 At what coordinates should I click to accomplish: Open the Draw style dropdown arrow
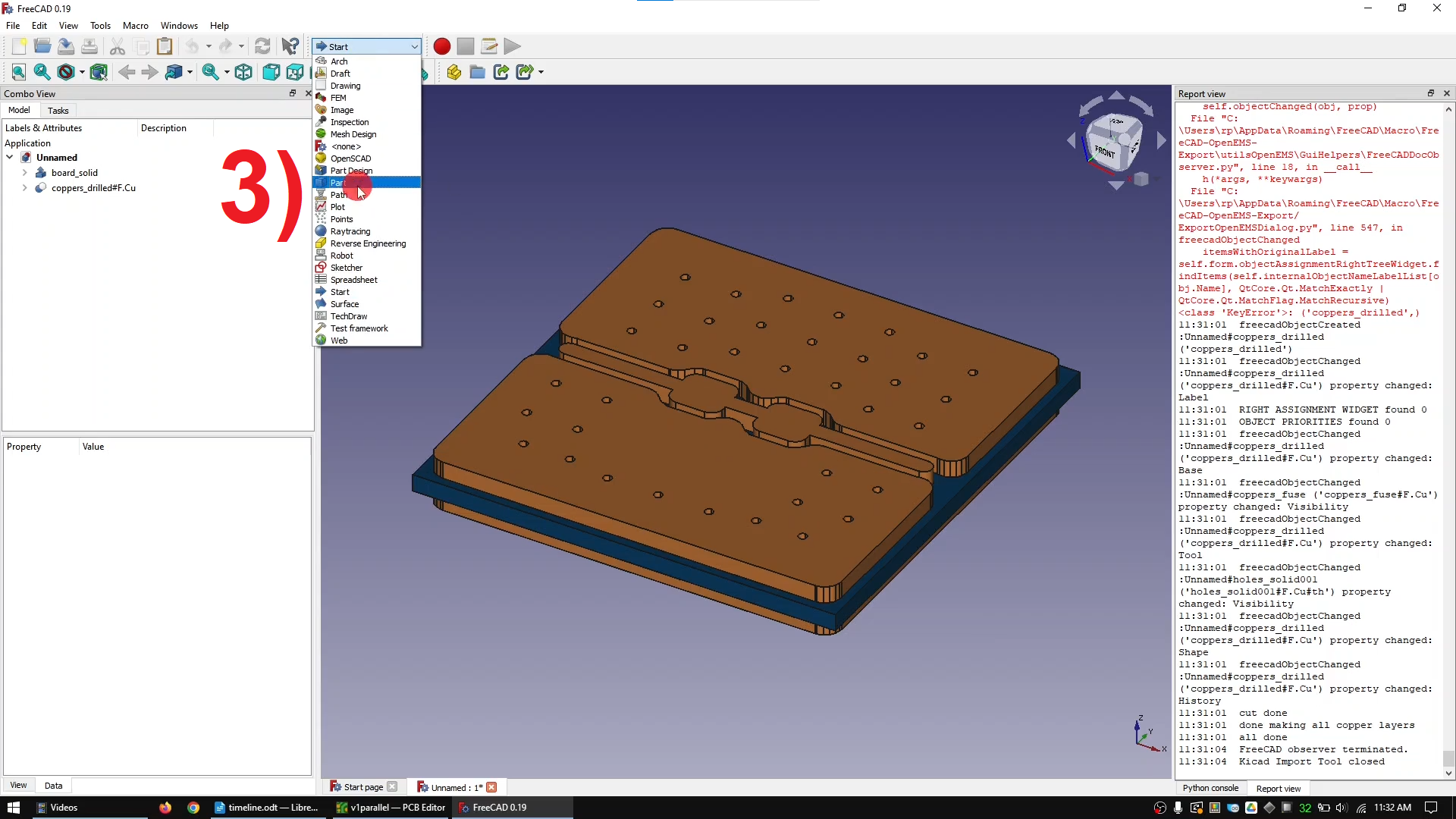pos(82,72)
